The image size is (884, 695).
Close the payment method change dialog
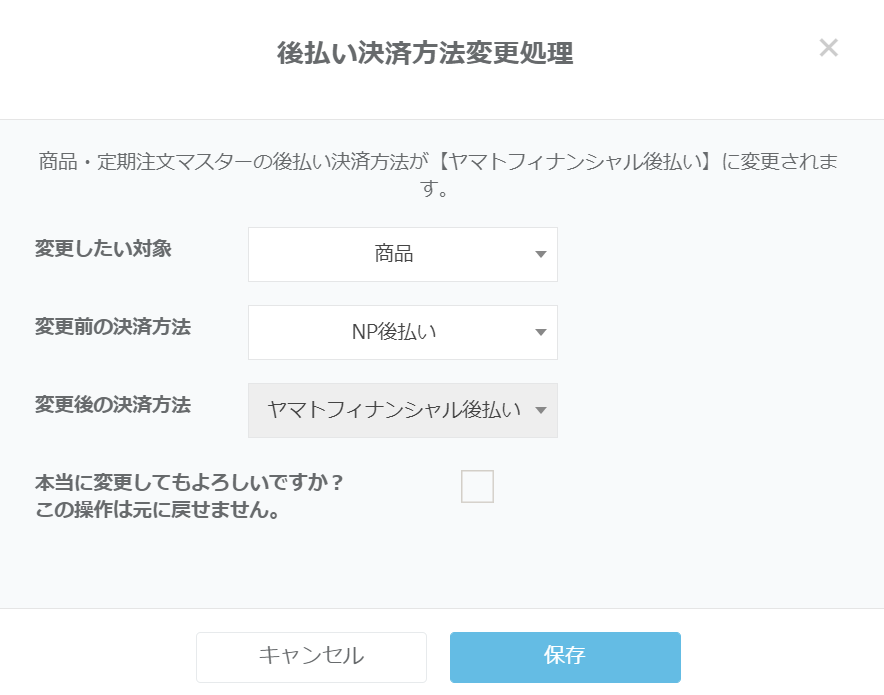(828, 48)
